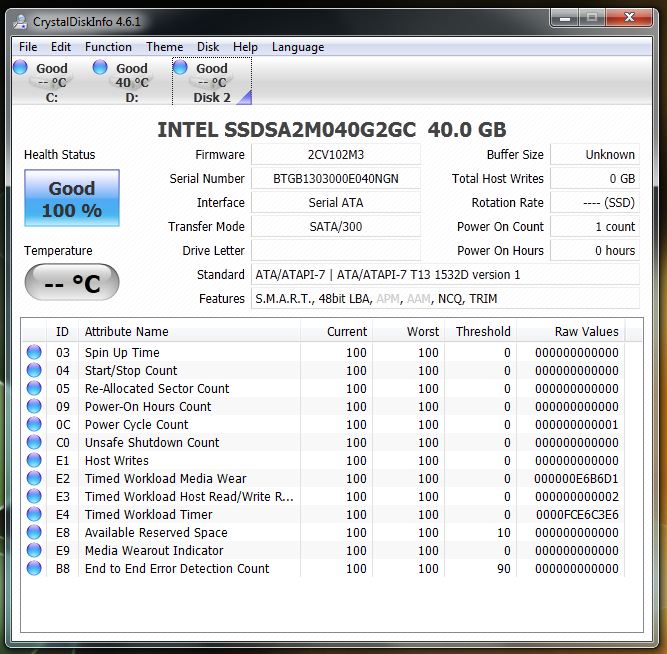Image resolution: width=667 pixels, height=654 pixels.
Task: Click the empty Drive Letter field
Action: click(336, 251)
